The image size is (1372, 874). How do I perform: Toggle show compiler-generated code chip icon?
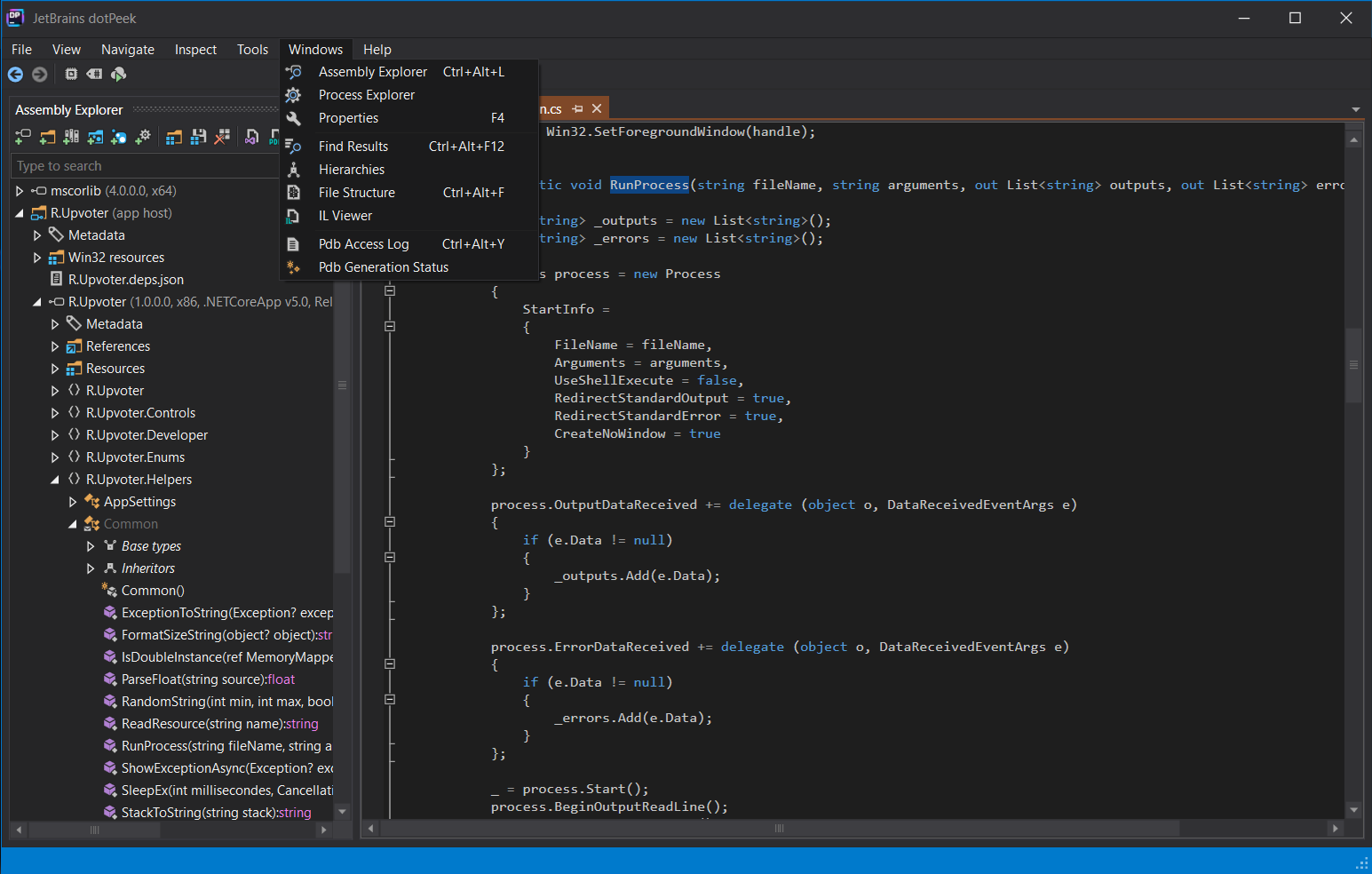tap(71, 75)
